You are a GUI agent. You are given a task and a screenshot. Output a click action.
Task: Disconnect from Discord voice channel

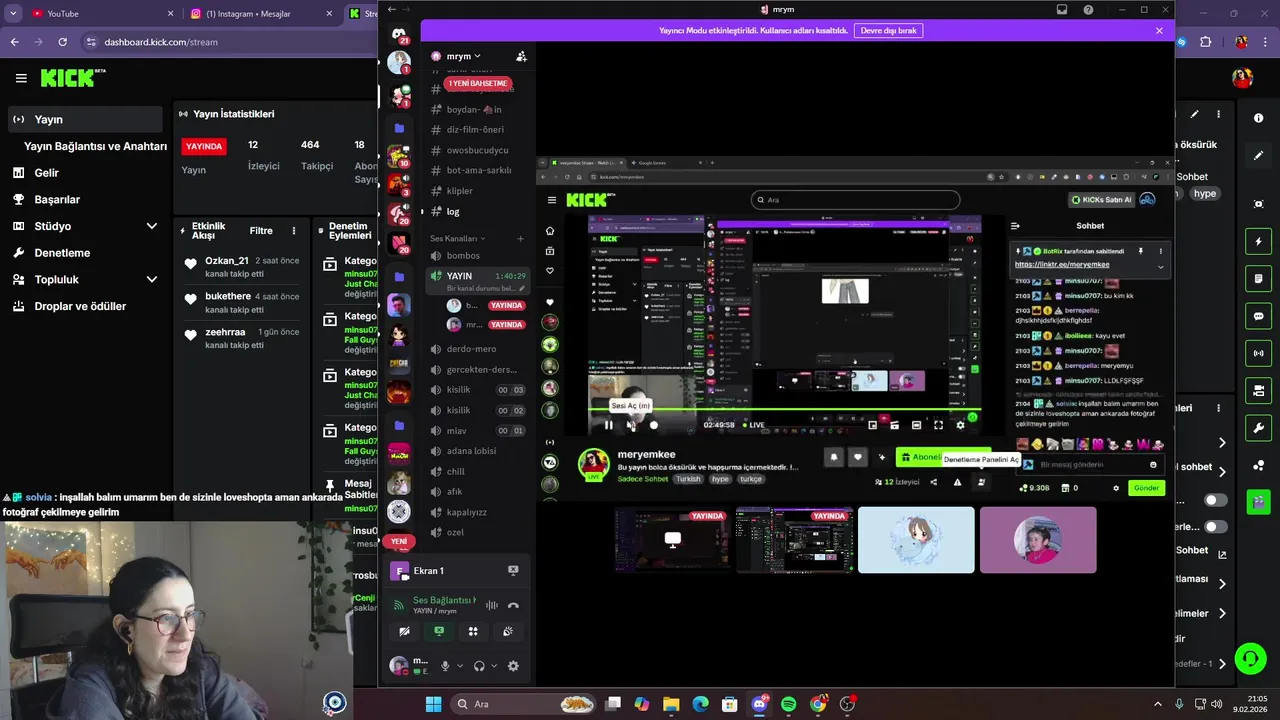coord(513,605)
